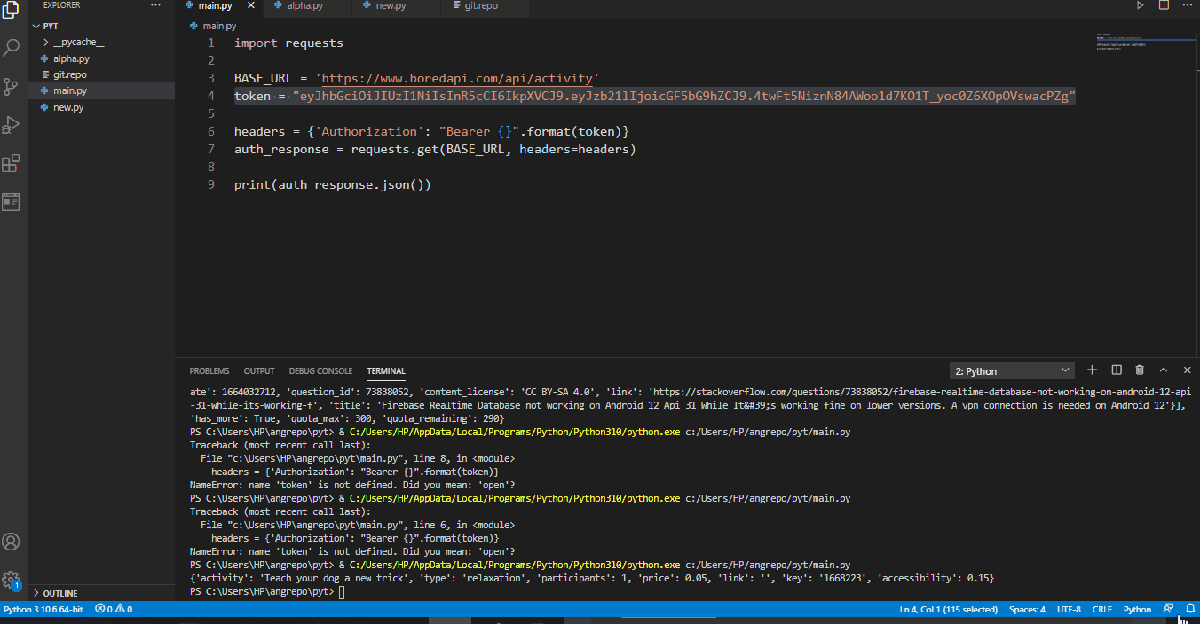
Task: Open the Manage gear menu
Action: click(x=12, y=579)
